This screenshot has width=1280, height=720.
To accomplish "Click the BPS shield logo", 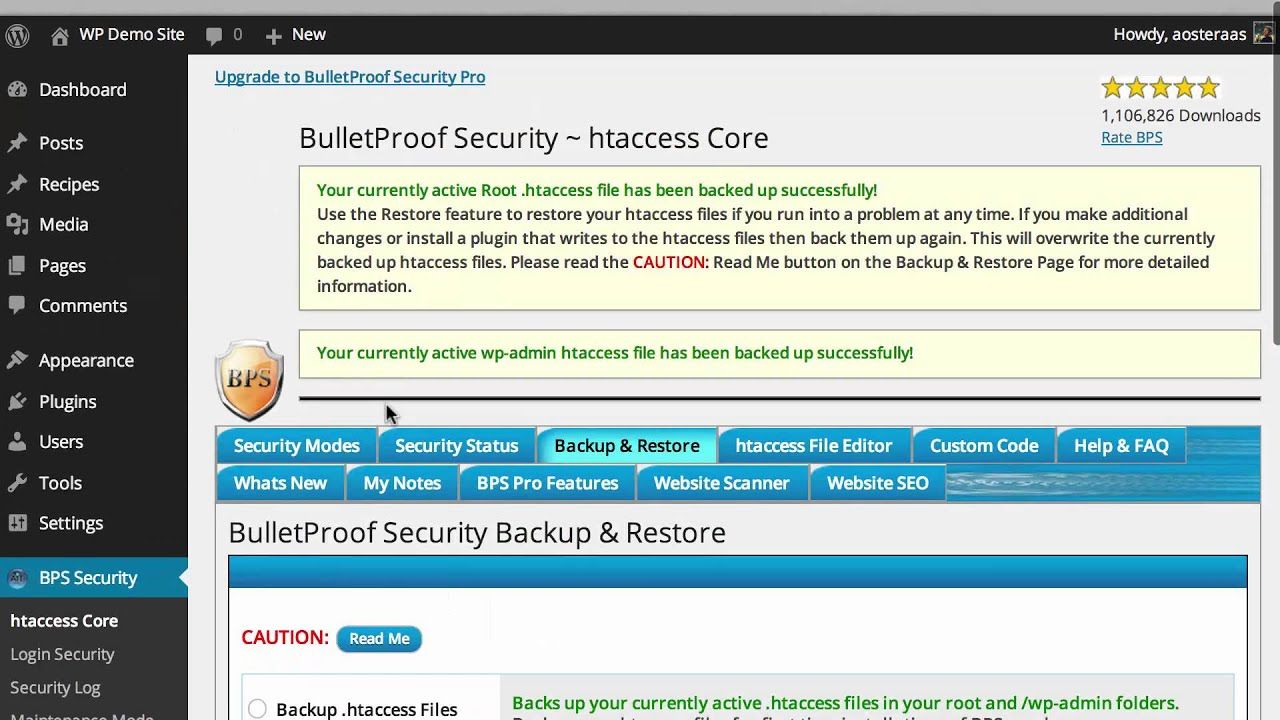I will click(249, 380).
